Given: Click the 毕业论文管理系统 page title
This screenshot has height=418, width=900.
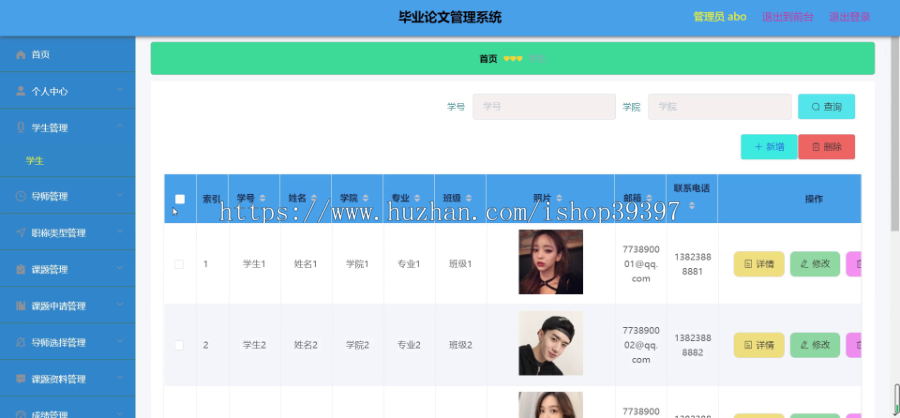Looking at the screenshot, I should tap(450, 17).
